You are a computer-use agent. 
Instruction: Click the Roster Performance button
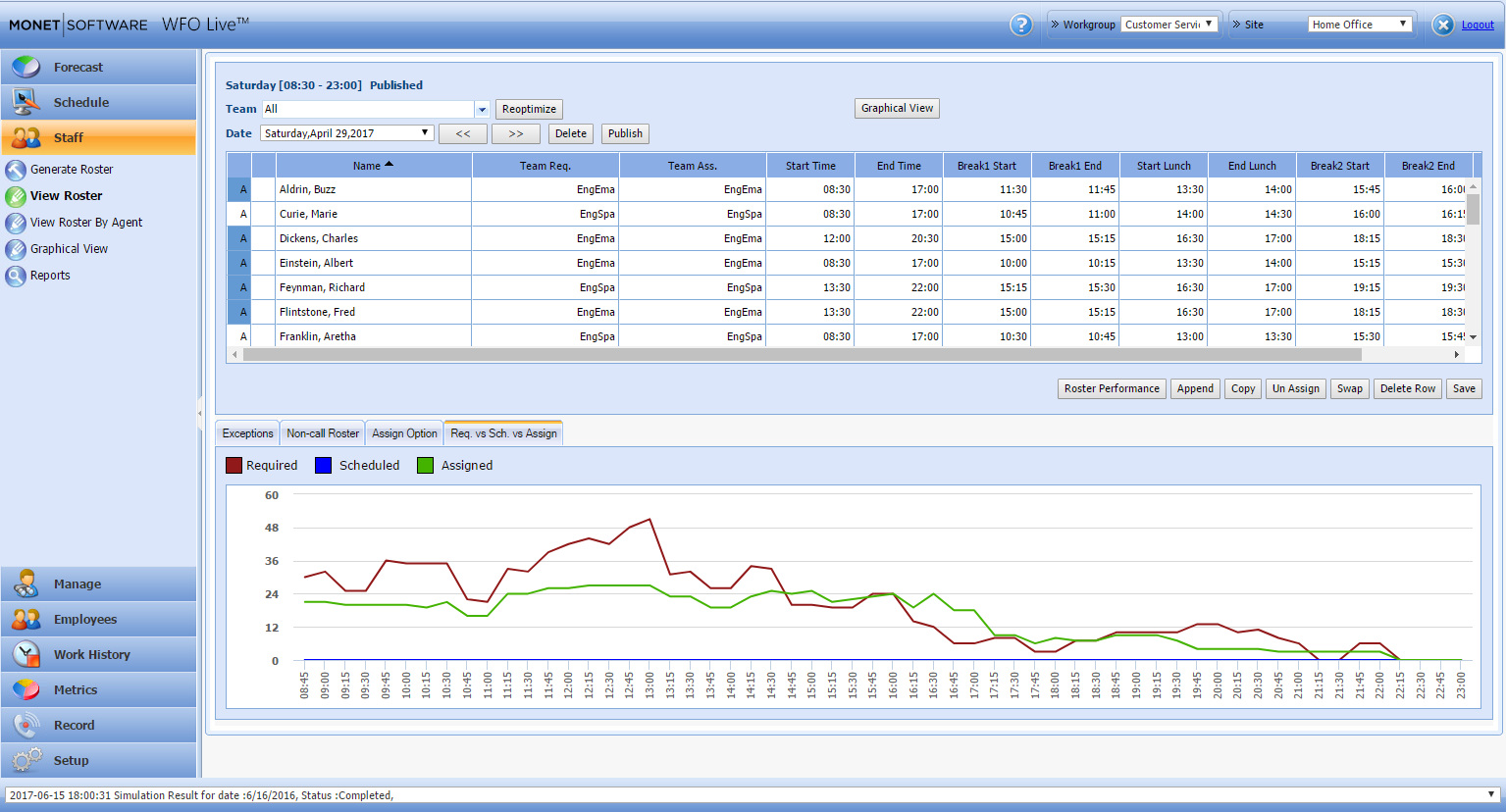1112,389
